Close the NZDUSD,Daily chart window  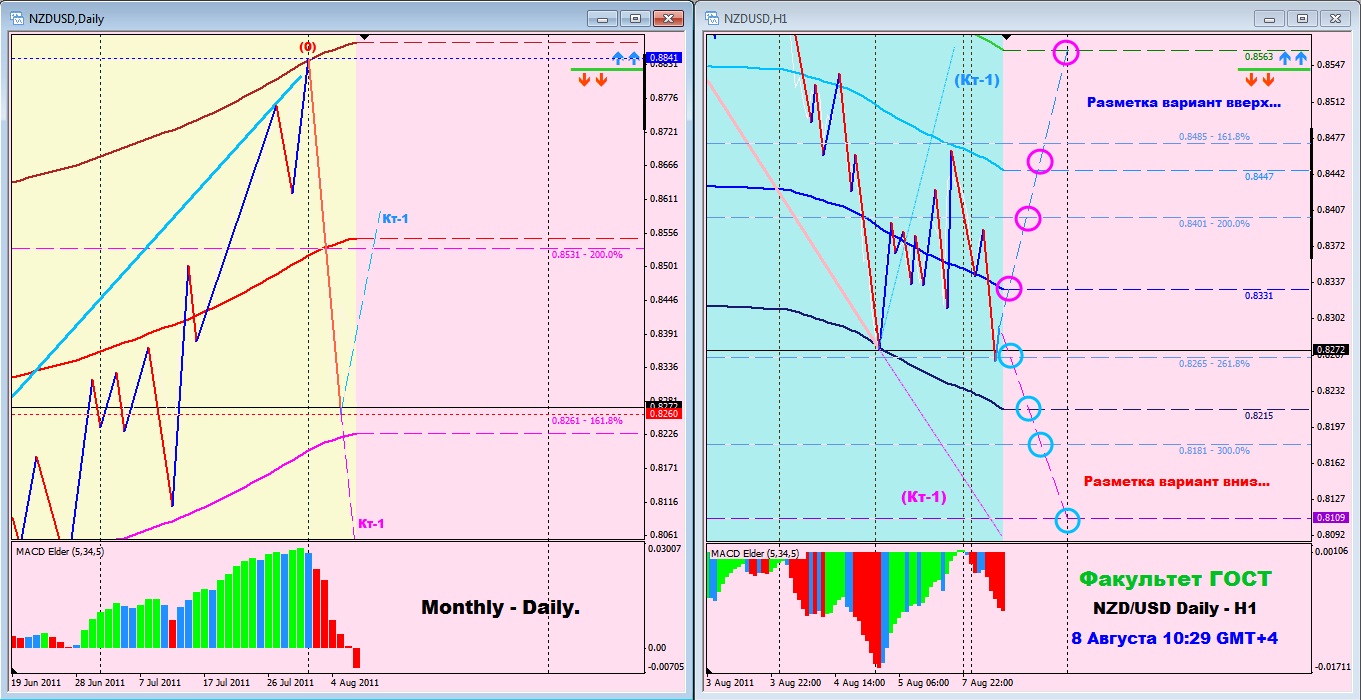[667, 18]
